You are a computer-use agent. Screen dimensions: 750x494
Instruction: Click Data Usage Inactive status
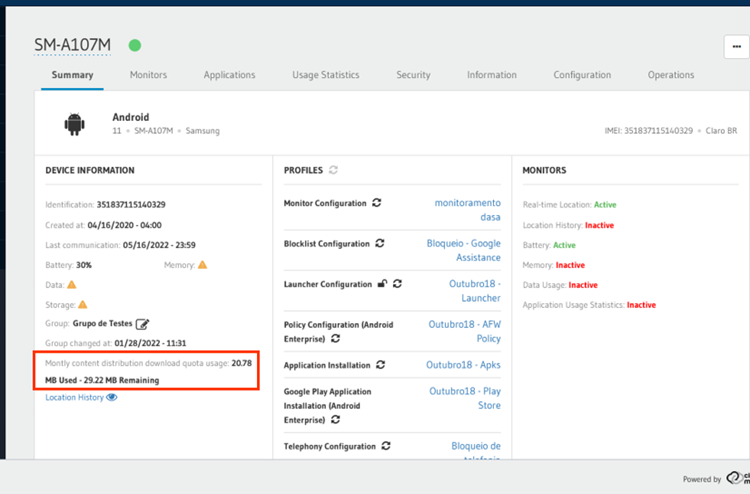click(x=583, y=285)
